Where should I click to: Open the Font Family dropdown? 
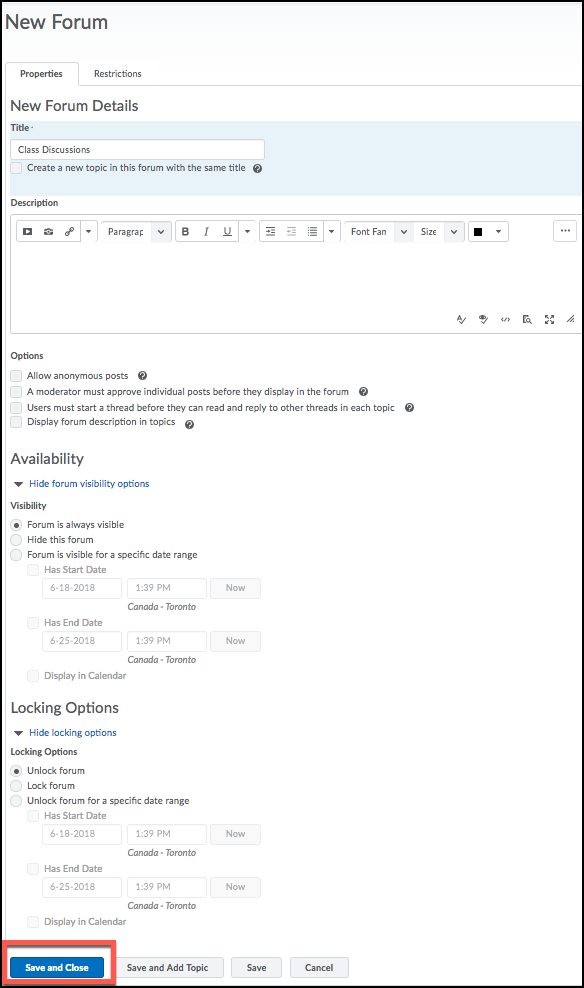[379, 232]
